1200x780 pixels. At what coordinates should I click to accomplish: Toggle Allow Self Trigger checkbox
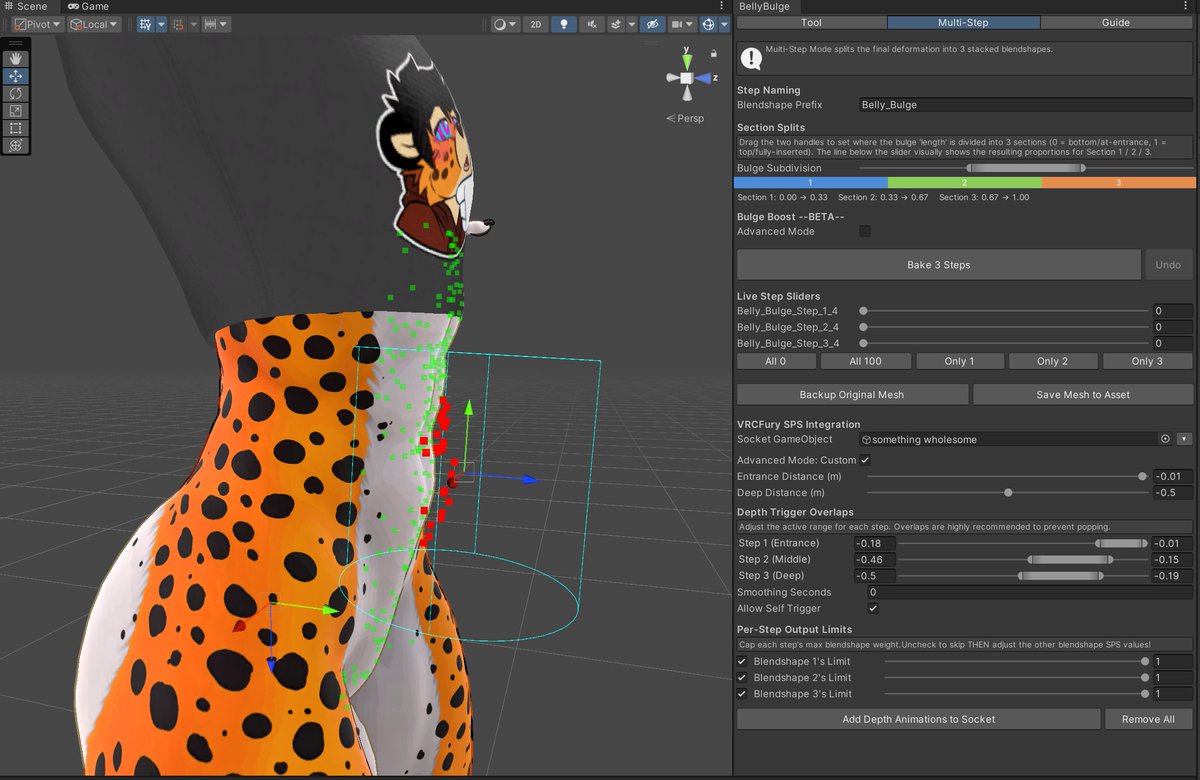(873, 608)
